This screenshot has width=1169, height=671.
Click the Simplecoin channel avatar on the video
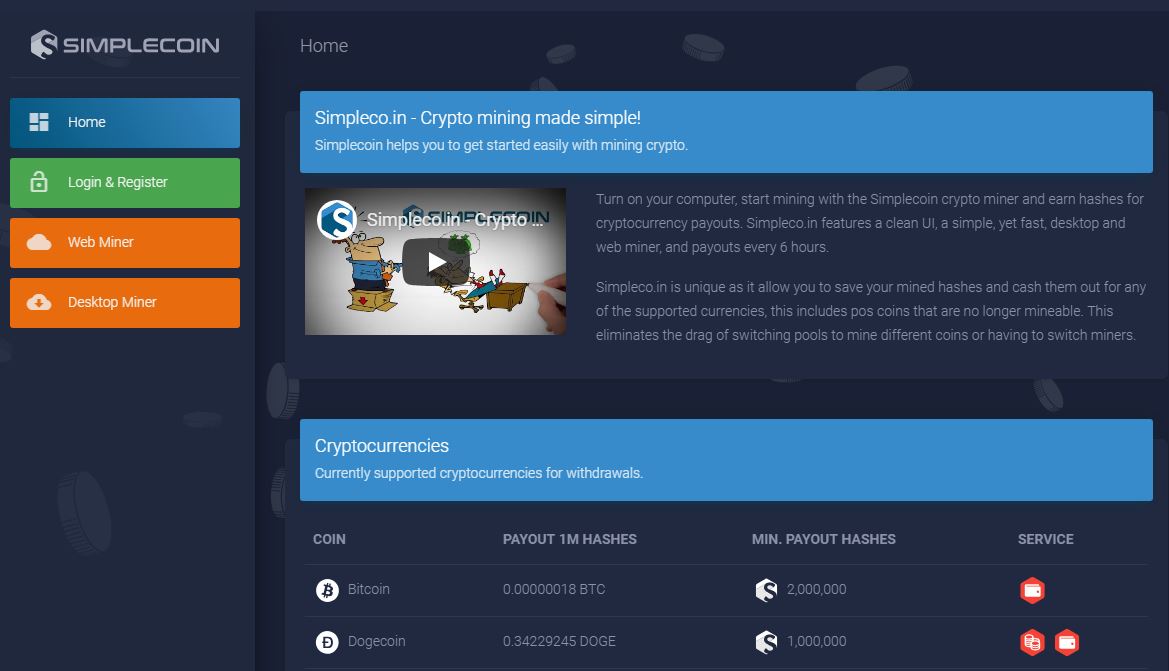coord(337,220)
